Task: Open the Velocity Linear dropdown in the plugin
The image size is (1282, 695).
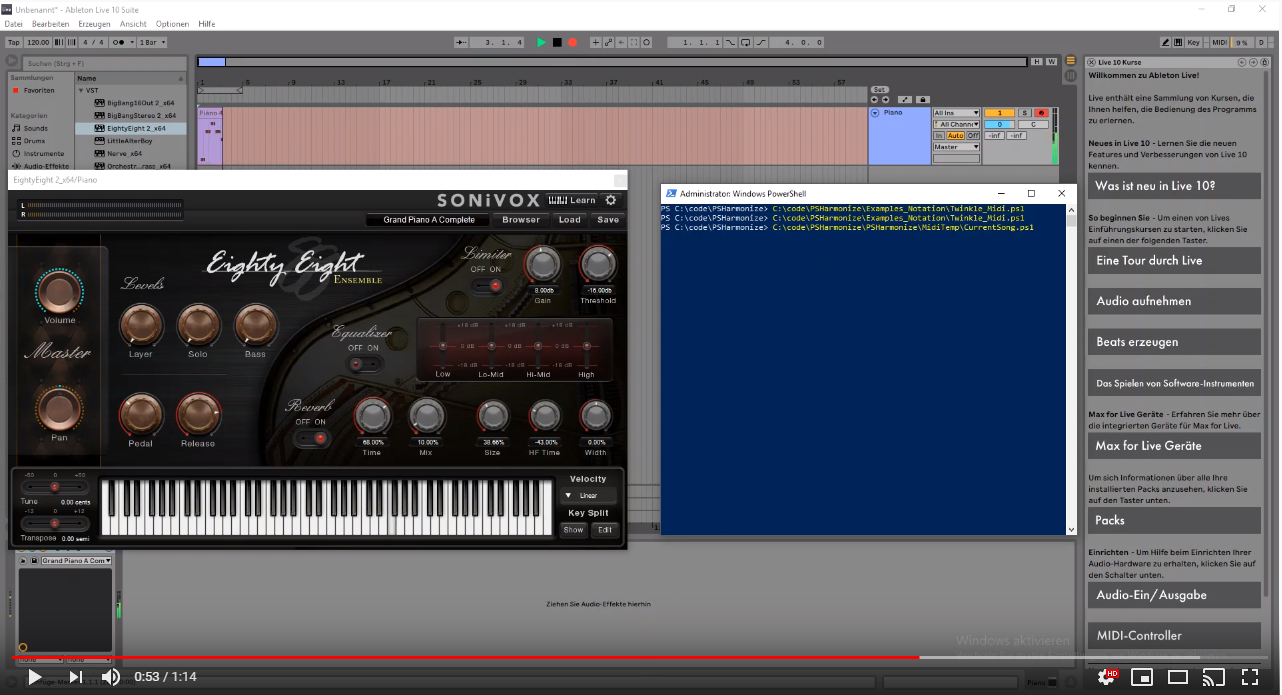Action: point(588,495)
